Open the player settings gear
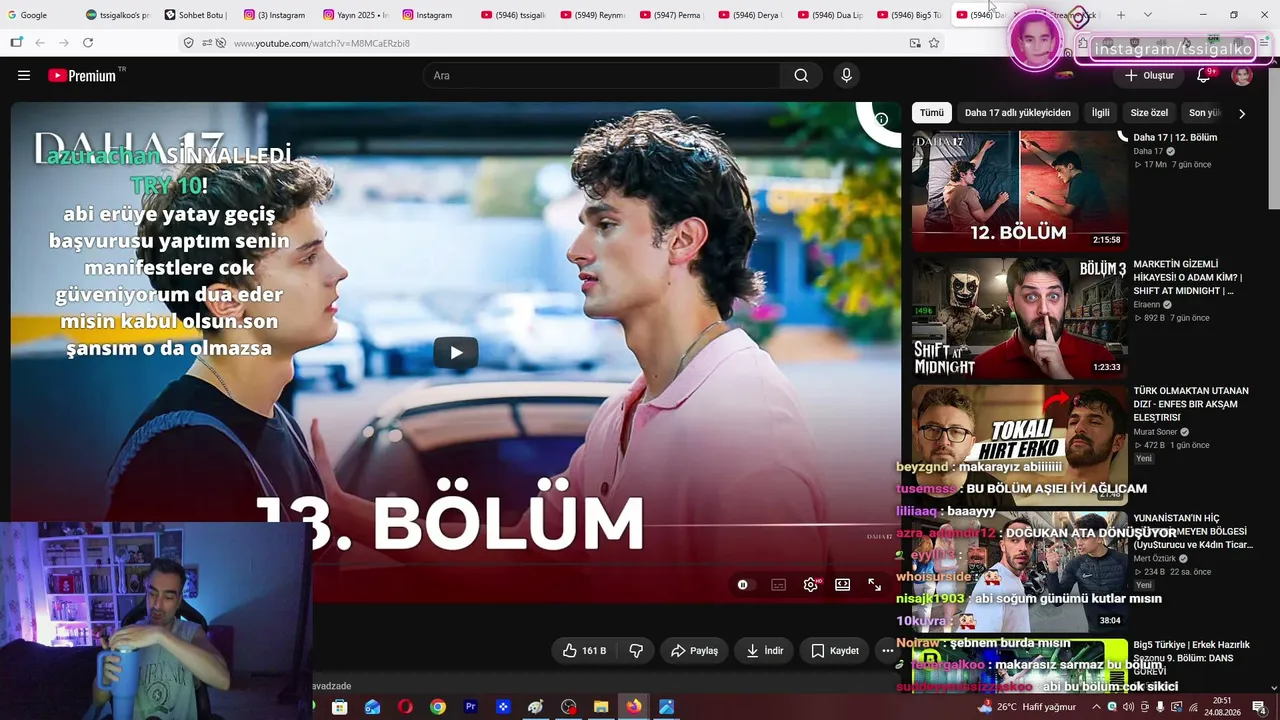The image size is (1280, 720). [811, 585]
